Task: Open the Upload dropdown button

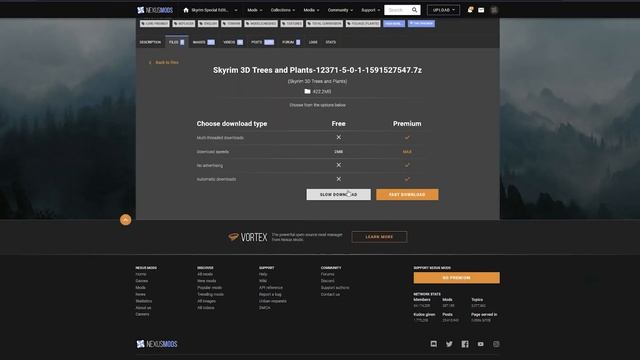Action: (x=443, y=10)
